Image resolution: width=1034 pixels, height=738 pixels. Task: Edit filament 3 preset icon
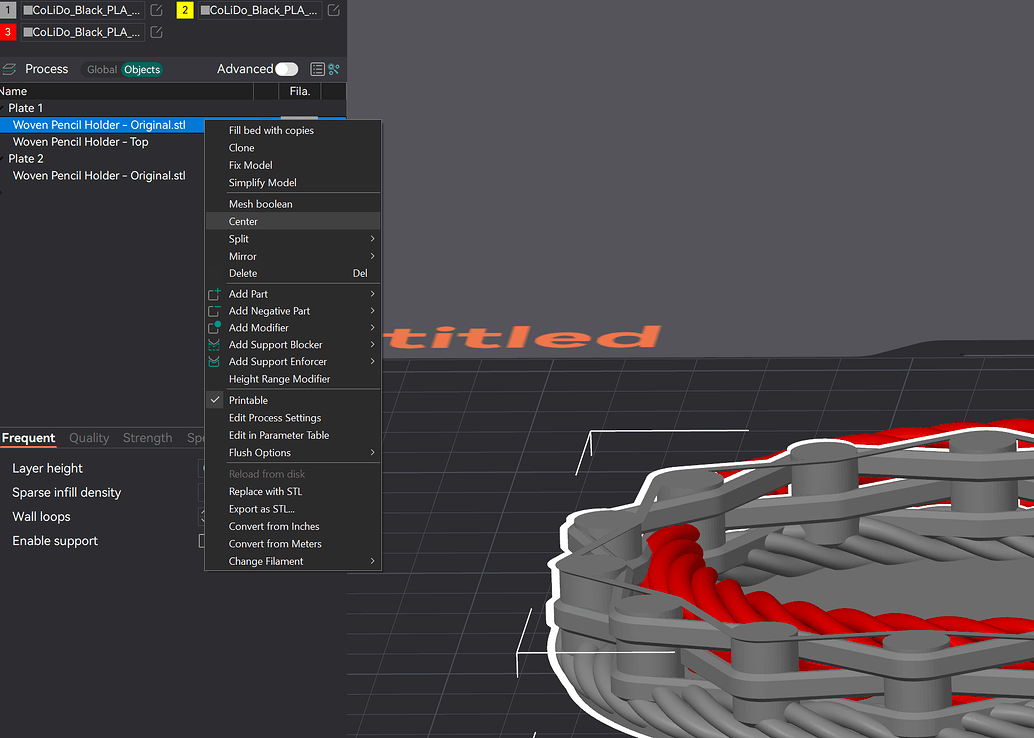[x=156, y=32]
